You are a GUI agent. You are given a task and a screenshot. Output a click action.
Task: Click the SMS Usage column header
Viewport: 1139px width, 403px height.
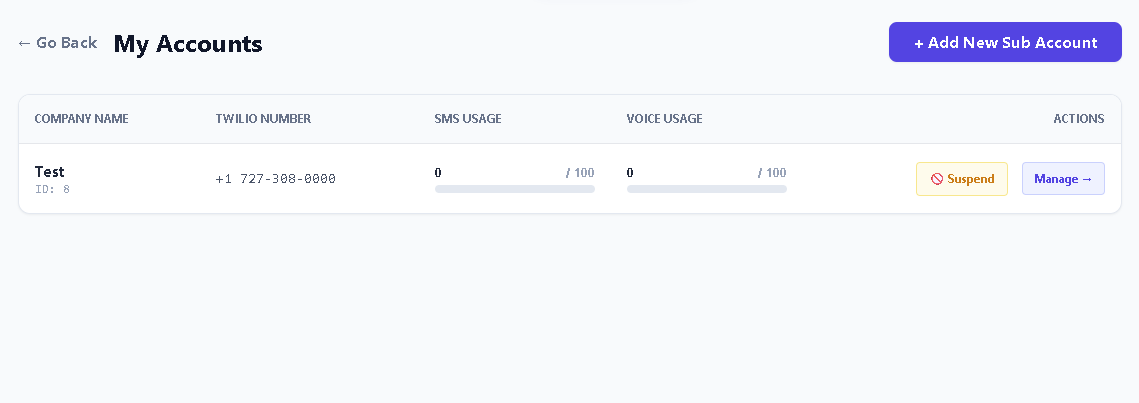(468, 118)
